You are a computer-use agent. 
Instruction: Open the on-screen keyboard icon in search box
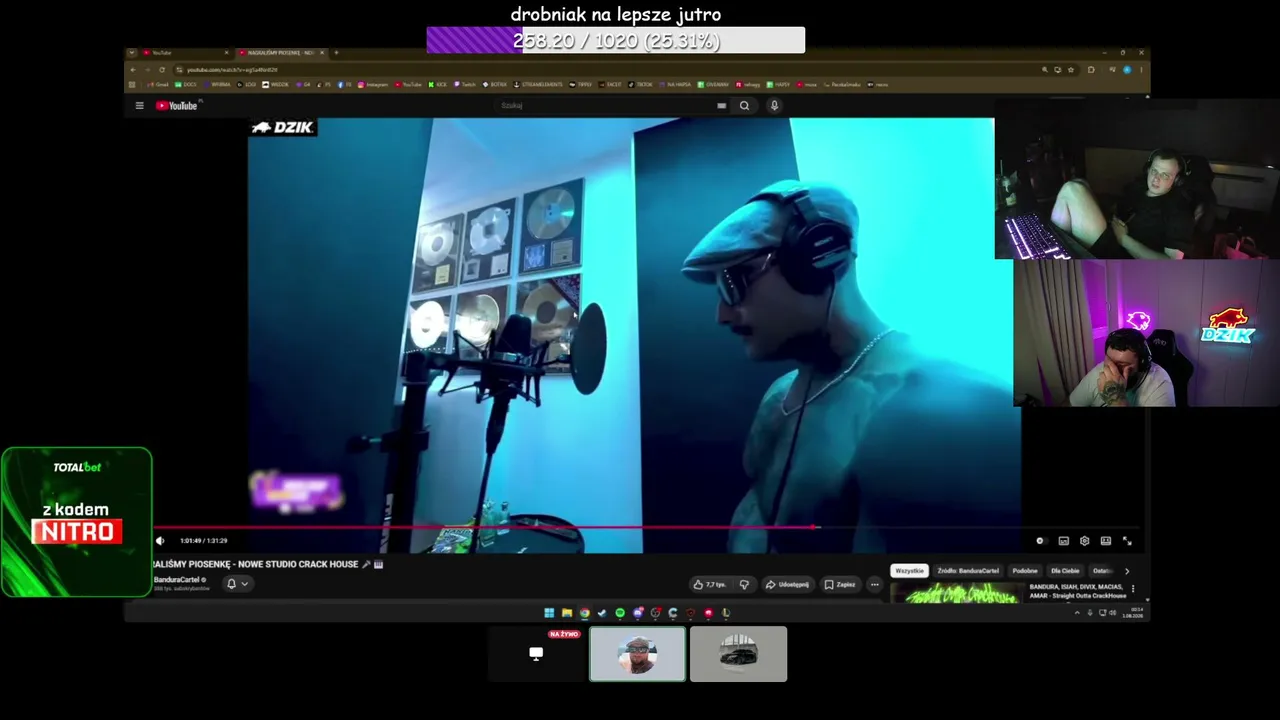point(721,105)
